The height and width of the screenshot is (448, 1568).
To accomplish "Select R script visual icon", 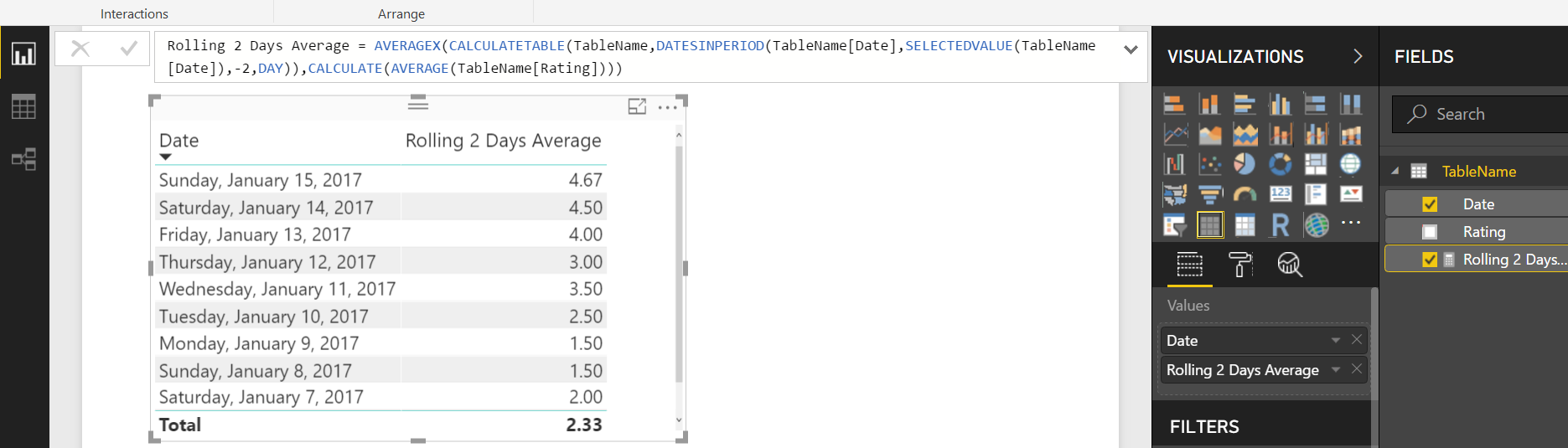I will pos(1280,224).
